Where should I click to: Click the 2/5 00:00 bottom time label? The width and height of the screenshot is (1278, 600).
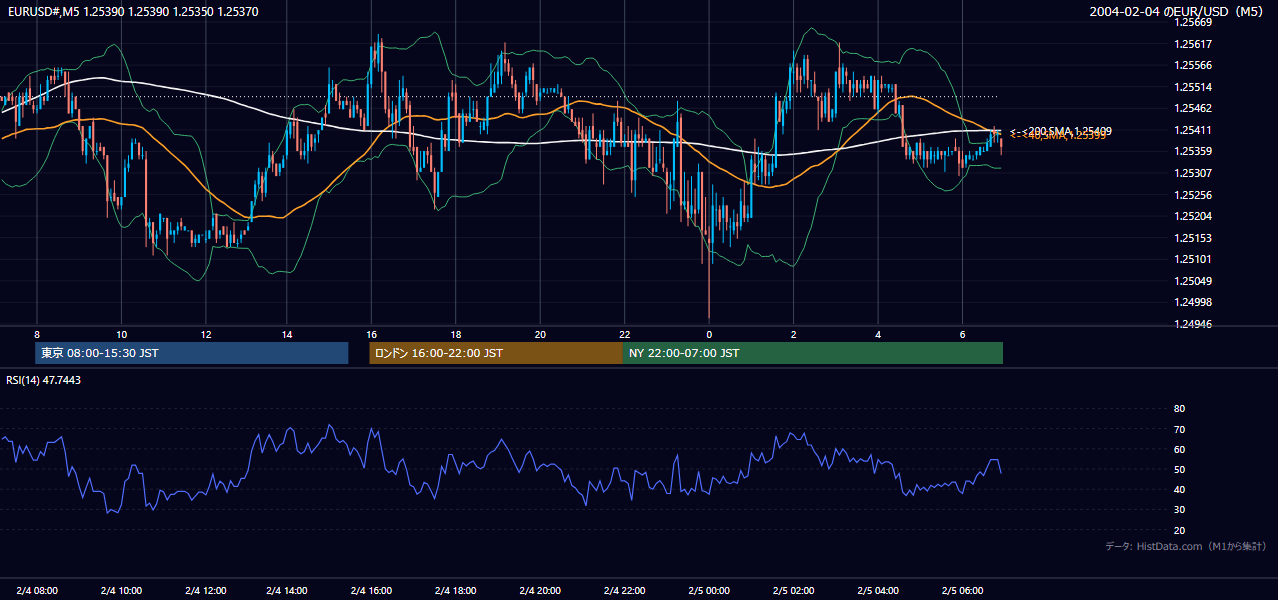[709, 590]
